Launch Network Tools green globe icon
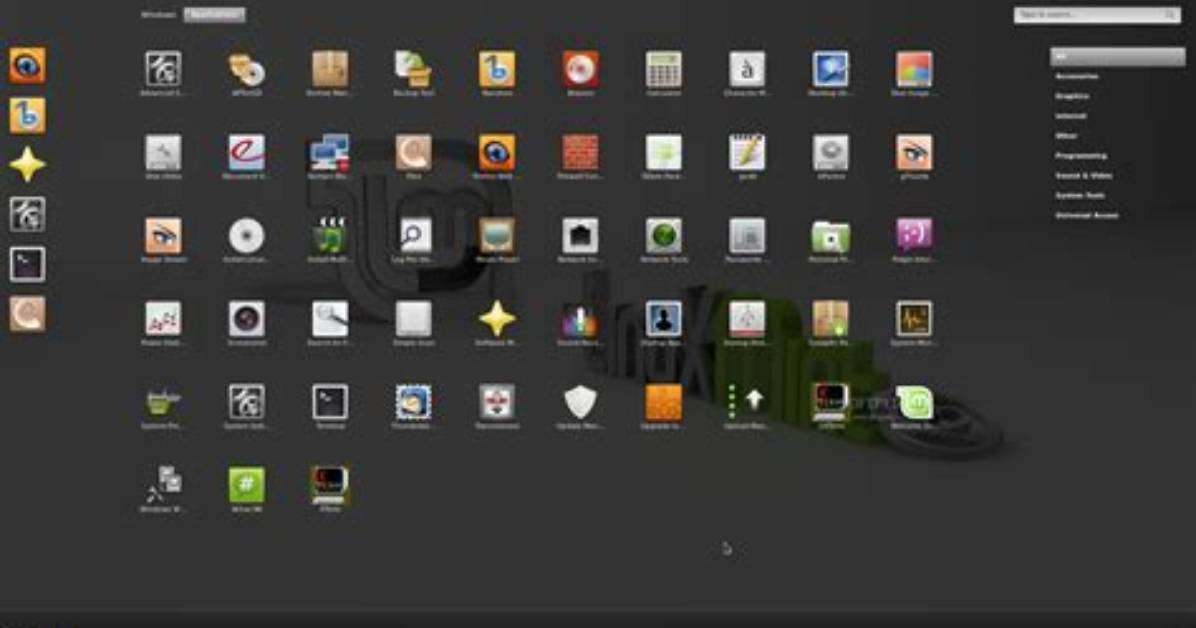 664,236
